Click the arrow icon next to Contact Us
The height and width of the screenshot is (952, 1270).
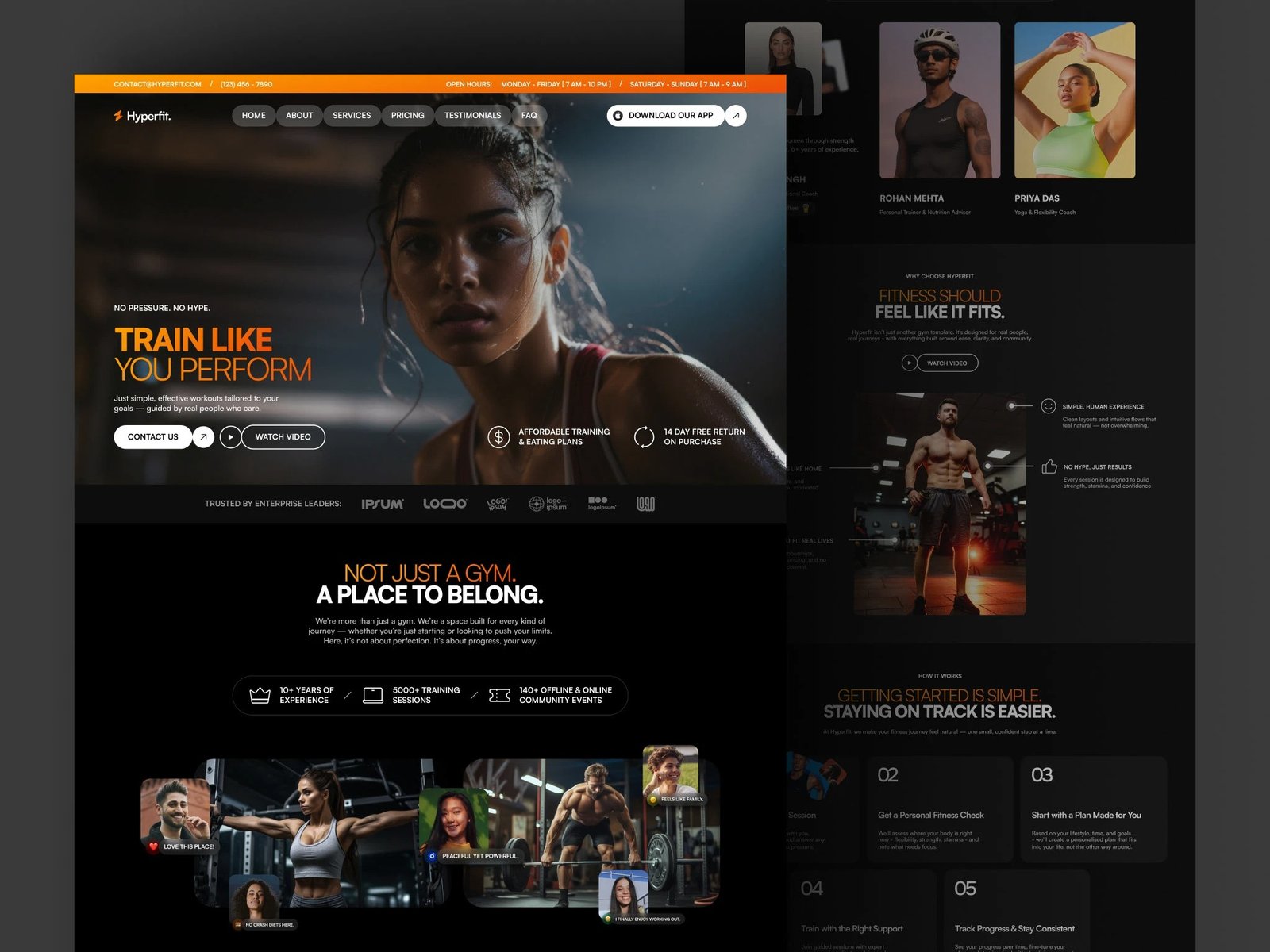point(203,437)
